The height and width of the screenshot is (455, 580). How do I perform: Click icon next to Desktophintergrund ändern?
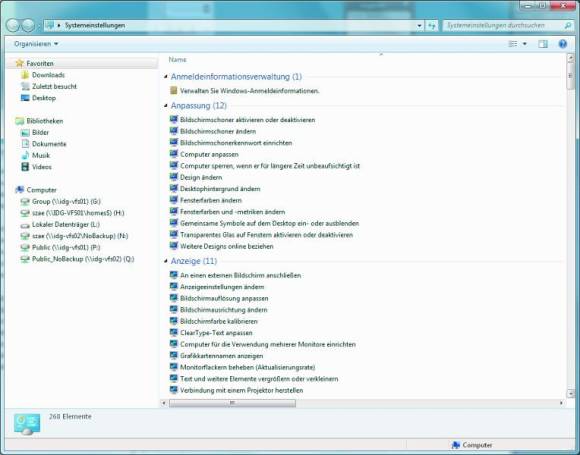coord(173,188)
